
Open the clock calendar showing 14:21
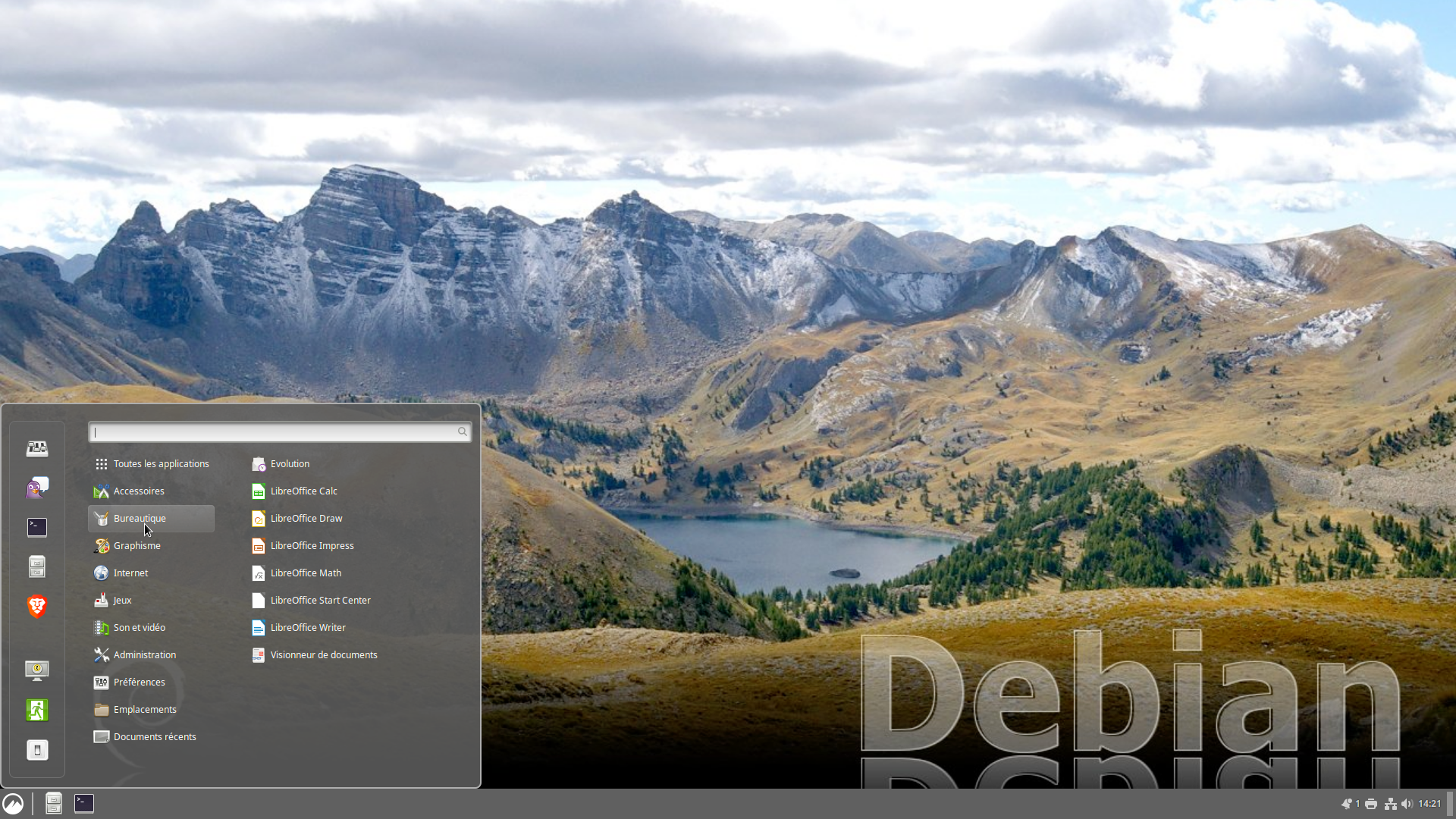click(x=1429, y=804)
